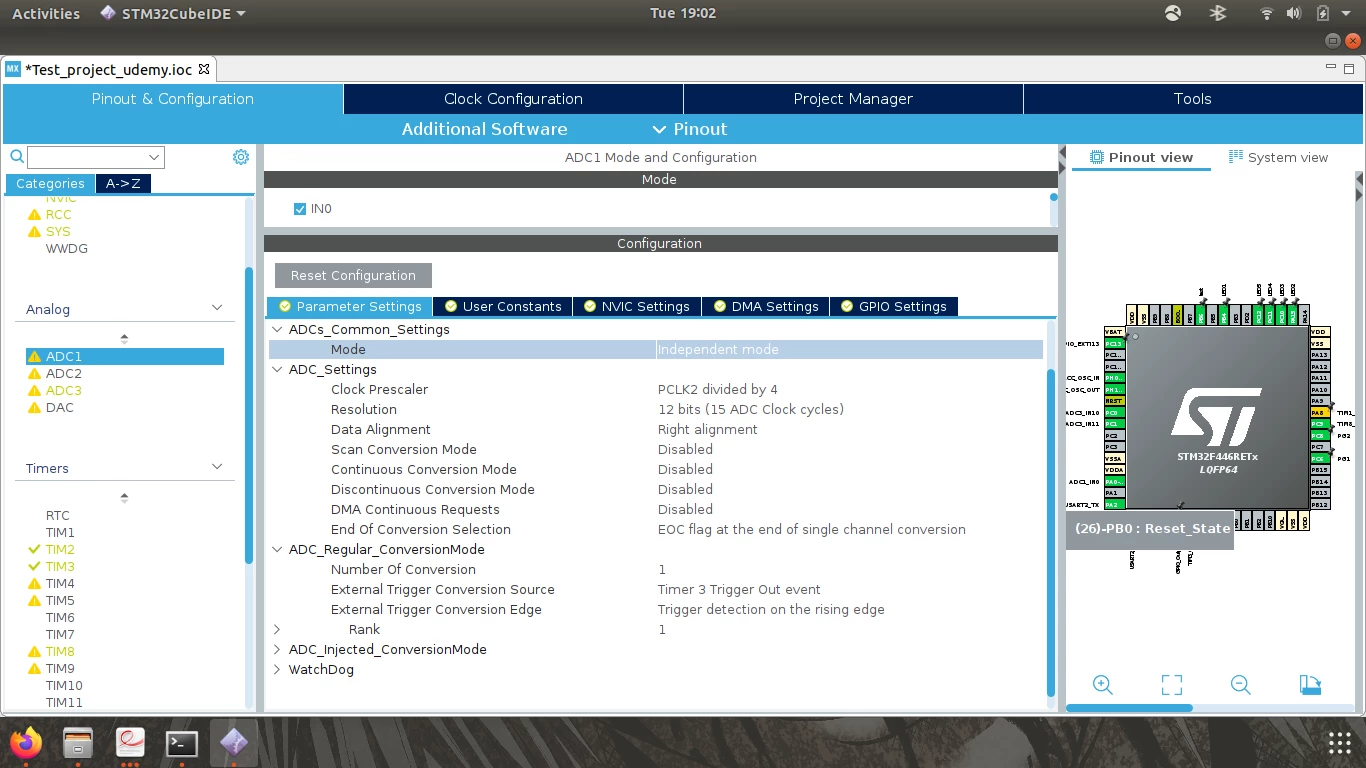Collapse the ADC_Settings group
1366x768 pixels.
point(277,369)
